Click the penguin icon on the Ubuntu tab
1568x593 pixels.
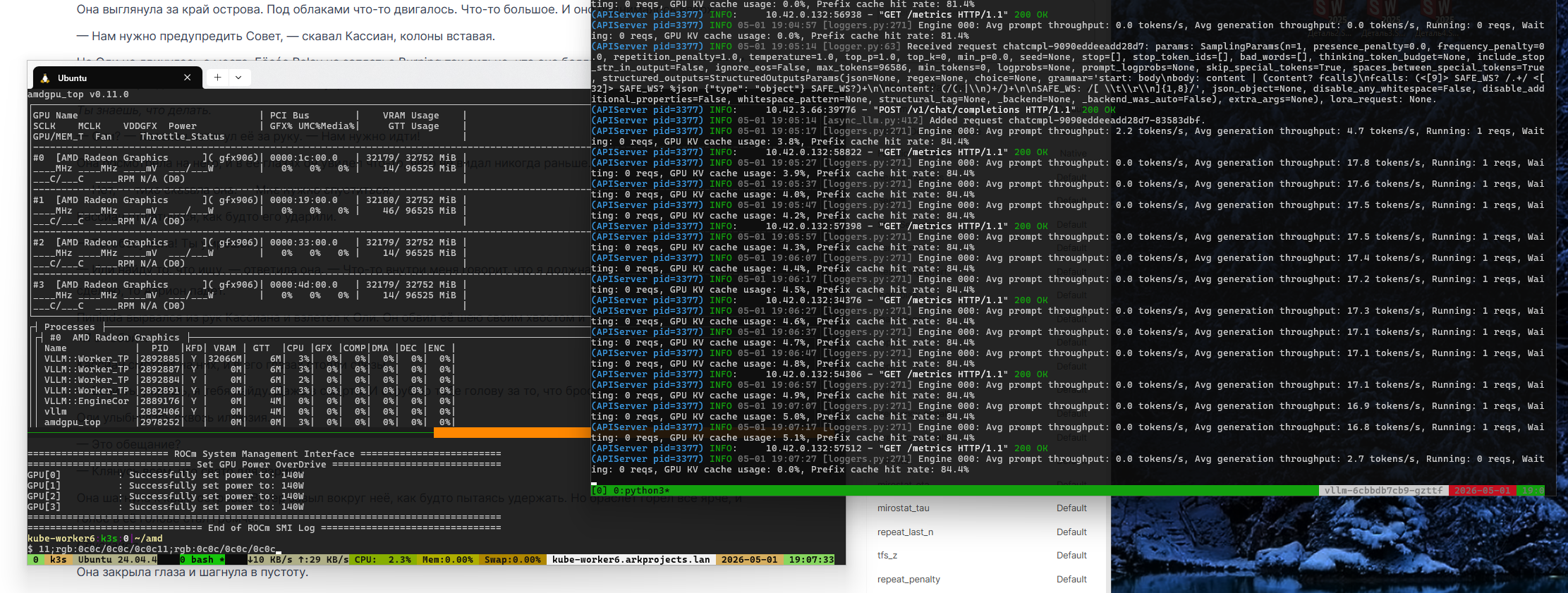[x=45, y=78]
